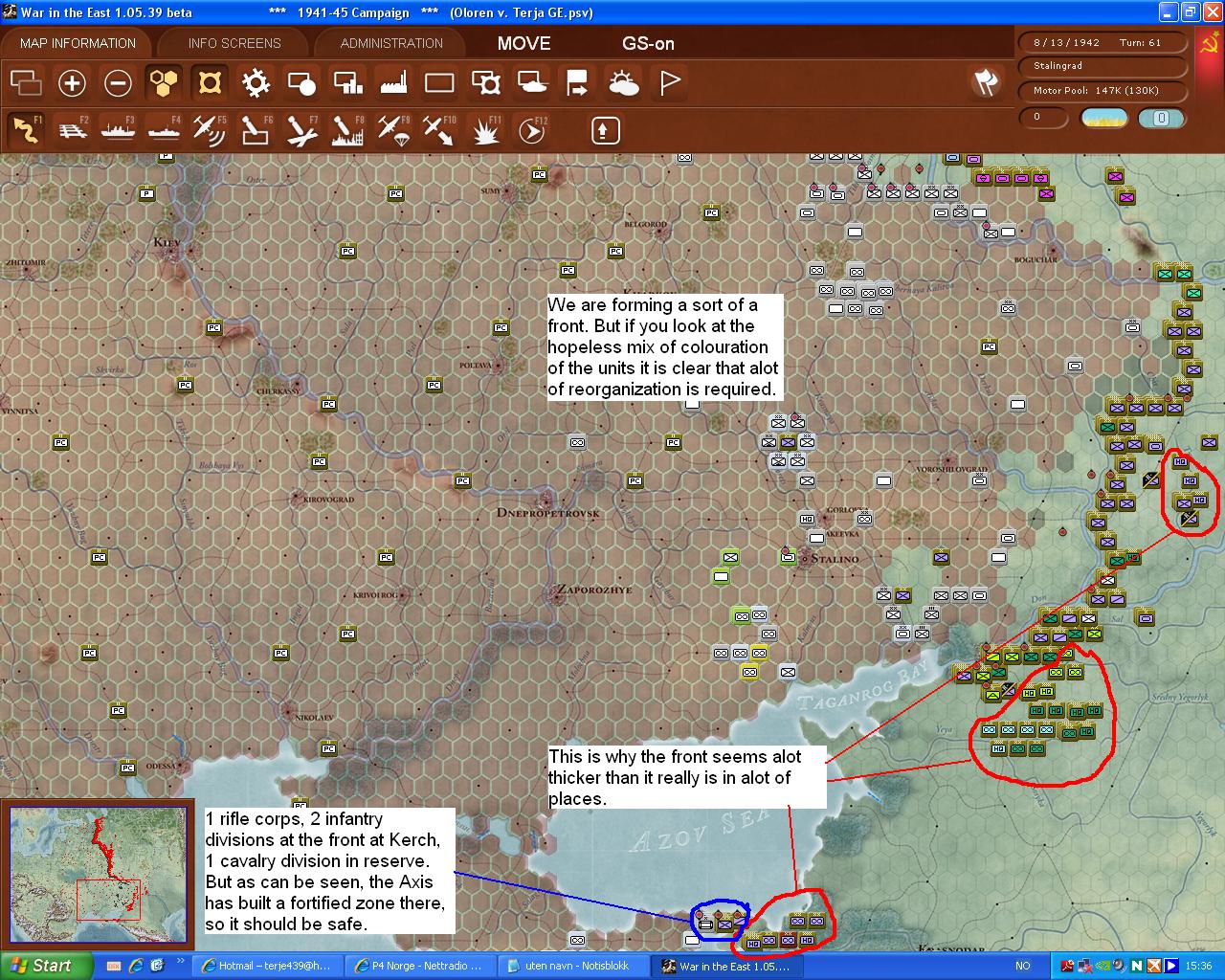Viewport: 1225px width, 980px height.
Task: Click the NO language indicator in taskbar
Action: pyautogui.click(x=1023, y=967)
